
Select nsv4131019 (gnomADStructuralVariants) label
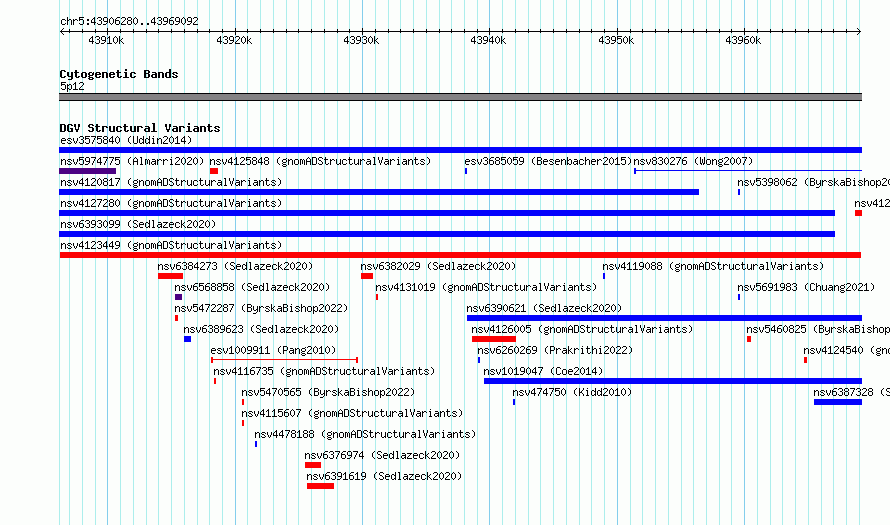tap(486, 287)
